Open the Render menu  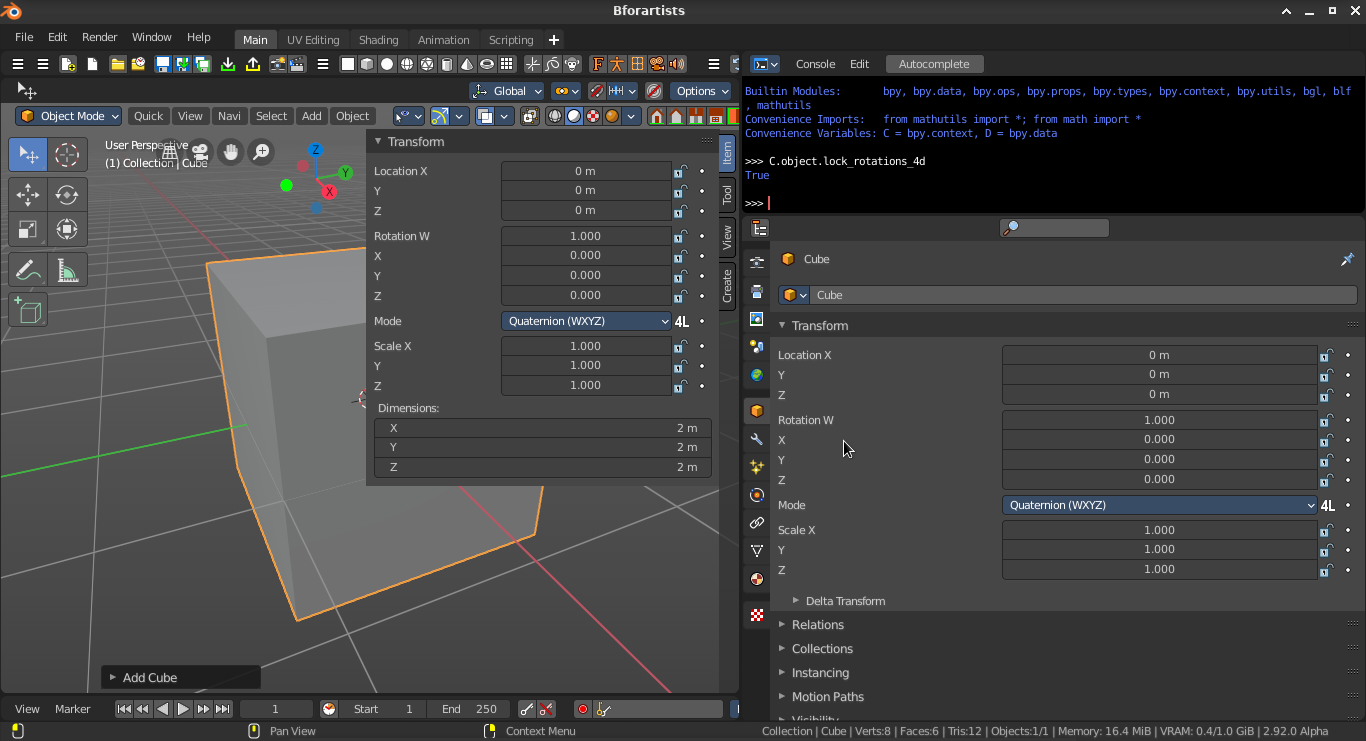click(x=100, y=37)
